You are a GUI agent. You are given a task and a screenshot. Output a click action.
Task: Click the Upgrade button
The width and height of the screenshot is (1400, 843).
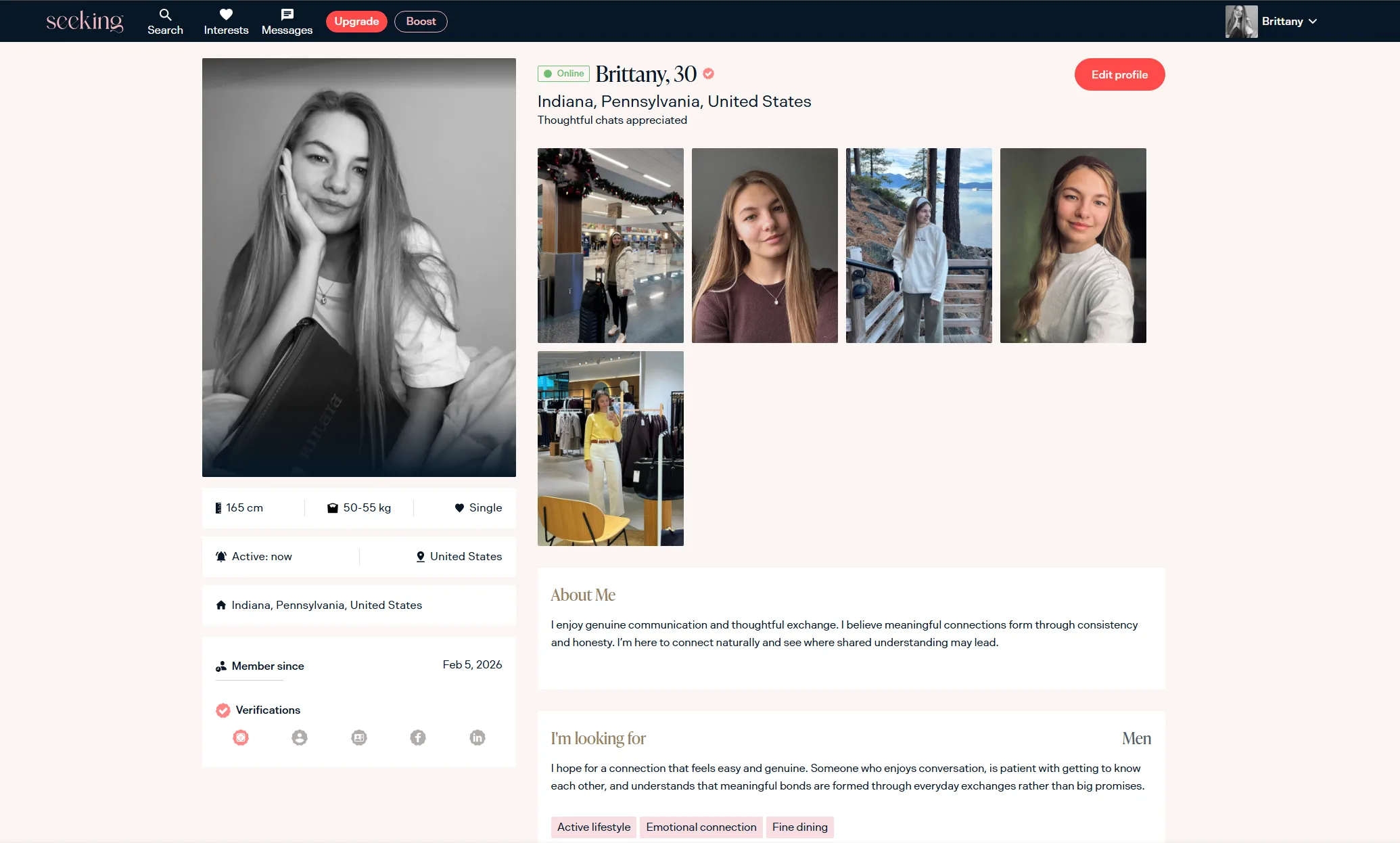coord(356,22)
